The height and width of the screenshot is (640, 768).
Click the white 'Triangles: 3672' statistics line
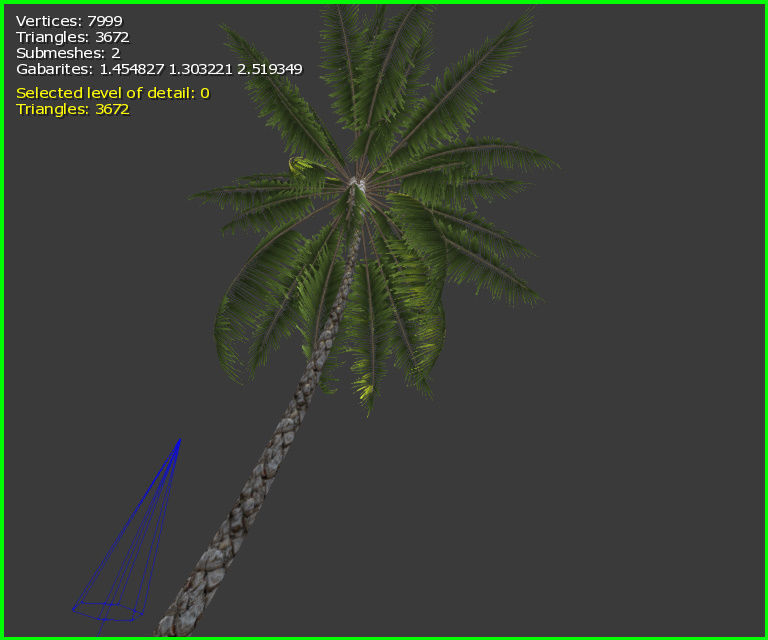coord(72,37)
